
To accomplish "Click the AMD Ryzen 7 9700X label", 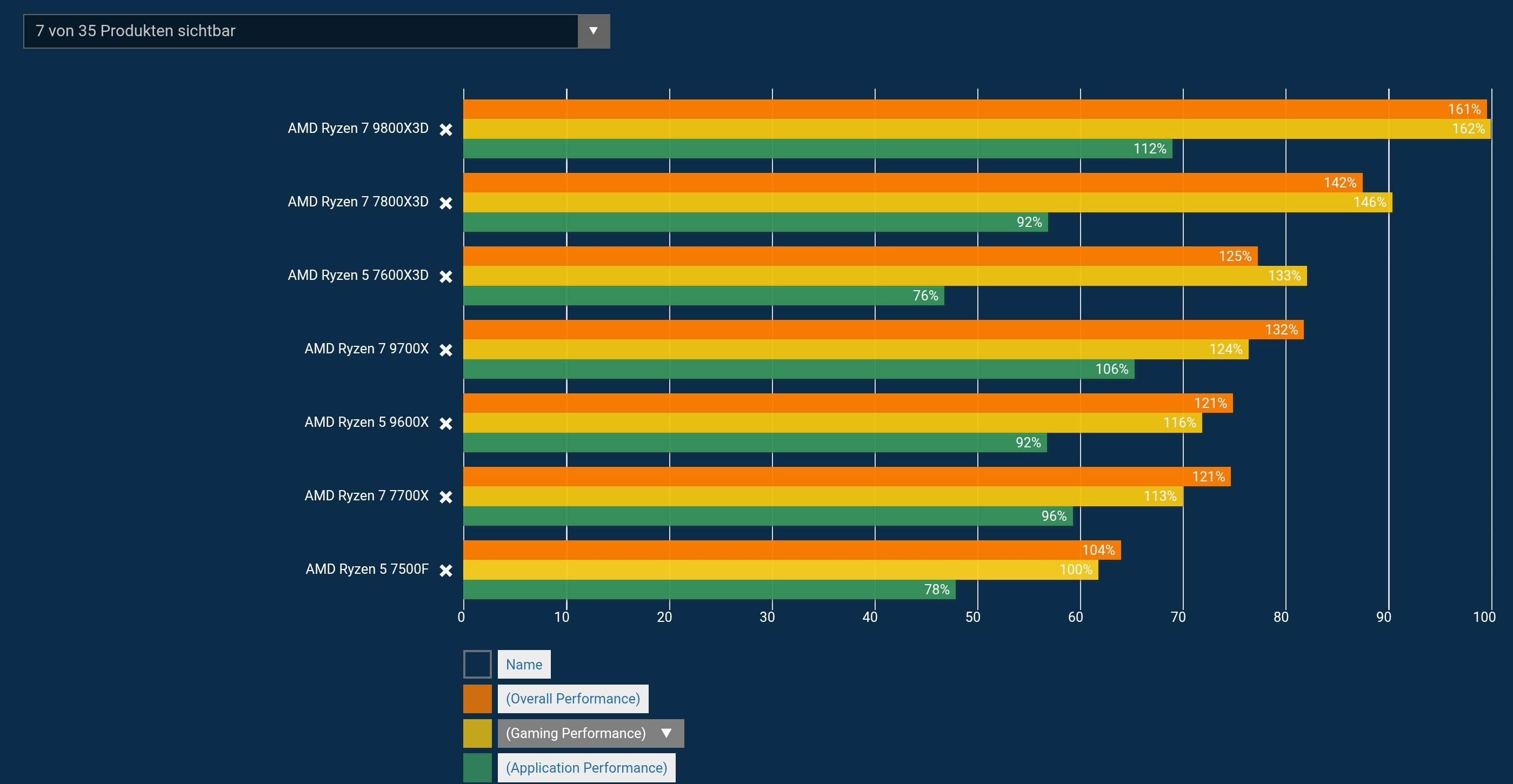I will (x=366, y=349).
